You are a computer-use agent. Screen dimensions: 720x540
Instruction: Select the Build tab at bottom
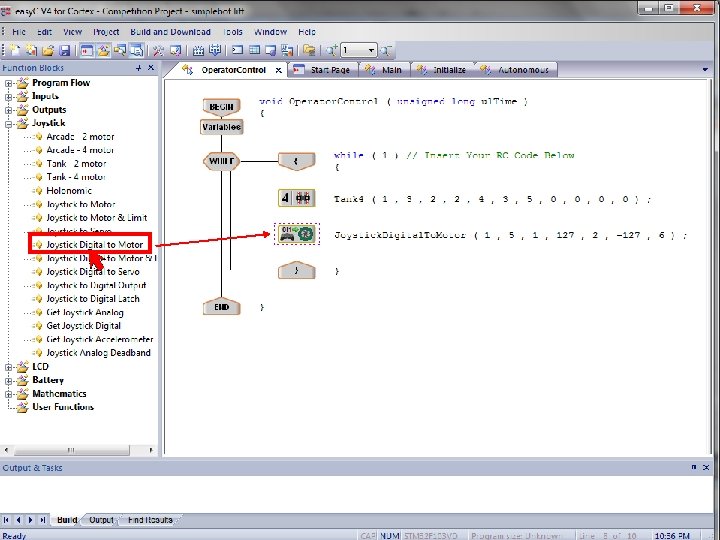click(67, 520)
